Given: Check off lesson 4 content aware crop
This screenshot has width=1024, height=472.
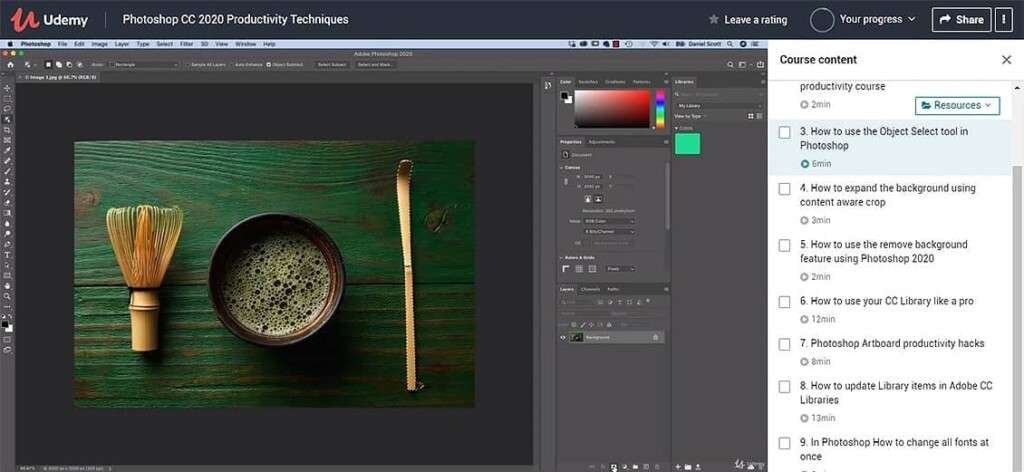Looking at the screenshot, I should click(784, 189).
